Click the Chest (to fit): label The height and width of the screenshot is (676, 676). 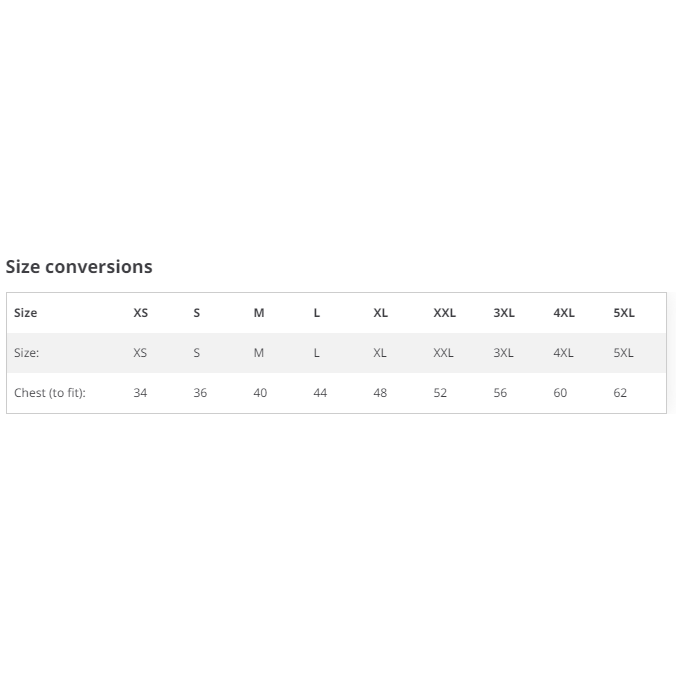50,393
